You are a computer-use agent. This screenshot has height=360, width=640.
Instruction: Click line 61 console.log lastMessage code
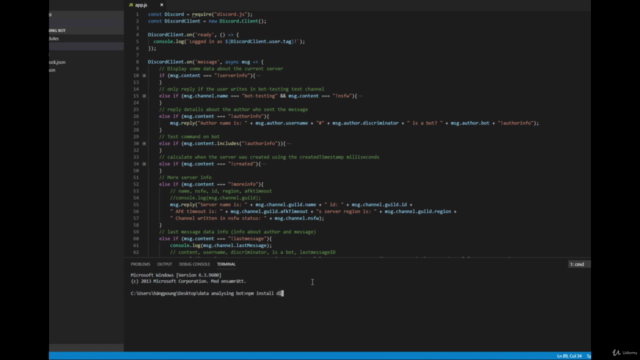pos(221,246)
